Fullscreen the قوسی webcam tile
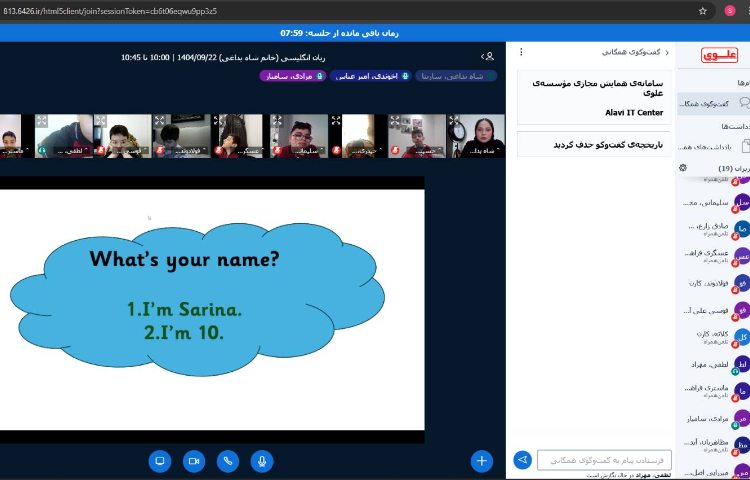 tap(100, 120)
